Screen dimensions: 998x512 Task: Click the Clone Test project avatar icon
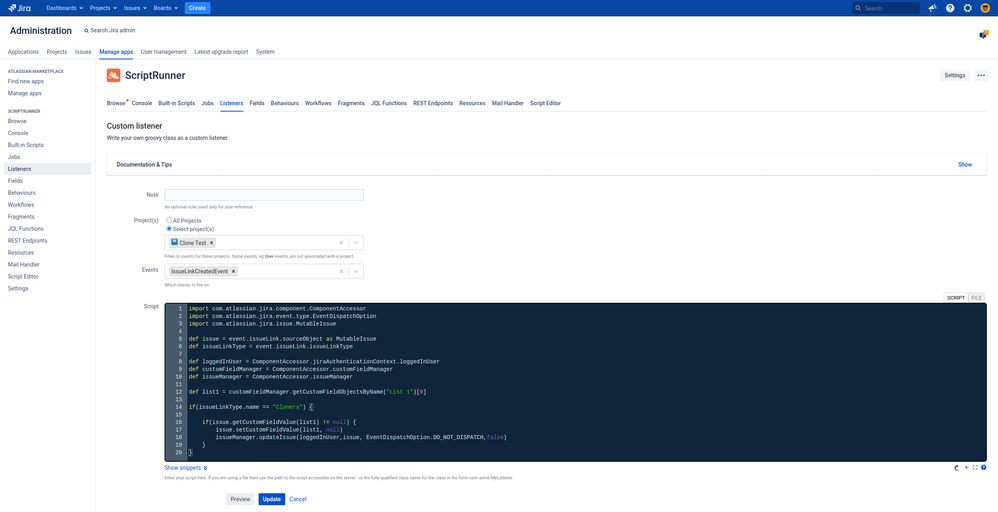pos(174,243)
